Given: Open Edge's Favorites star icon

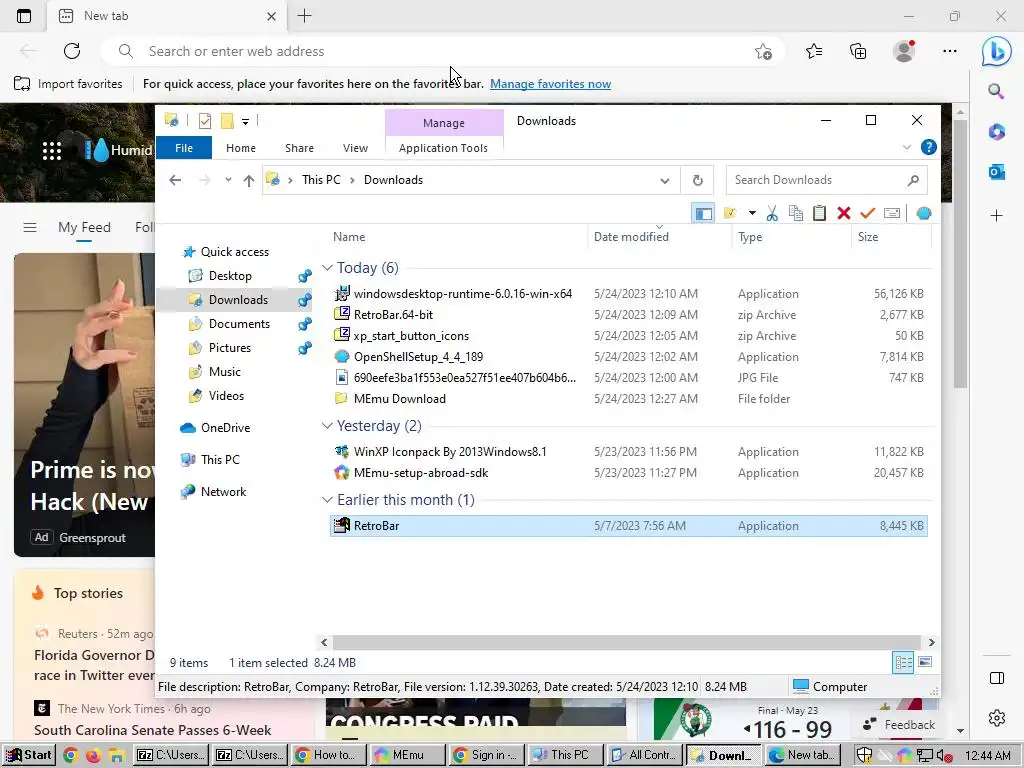Looking at the screenshot, I should [814, 51].
